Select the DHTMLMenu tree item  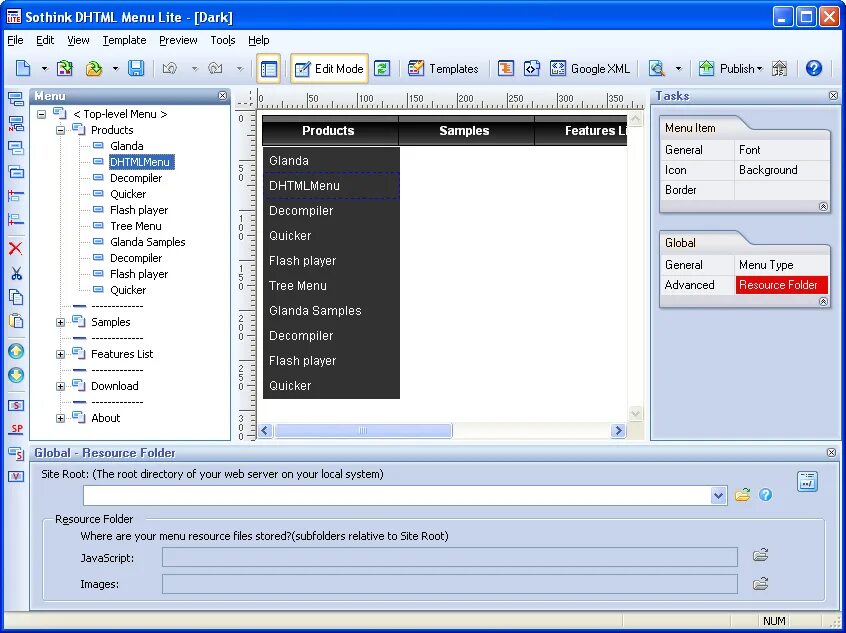click(141, 162)
